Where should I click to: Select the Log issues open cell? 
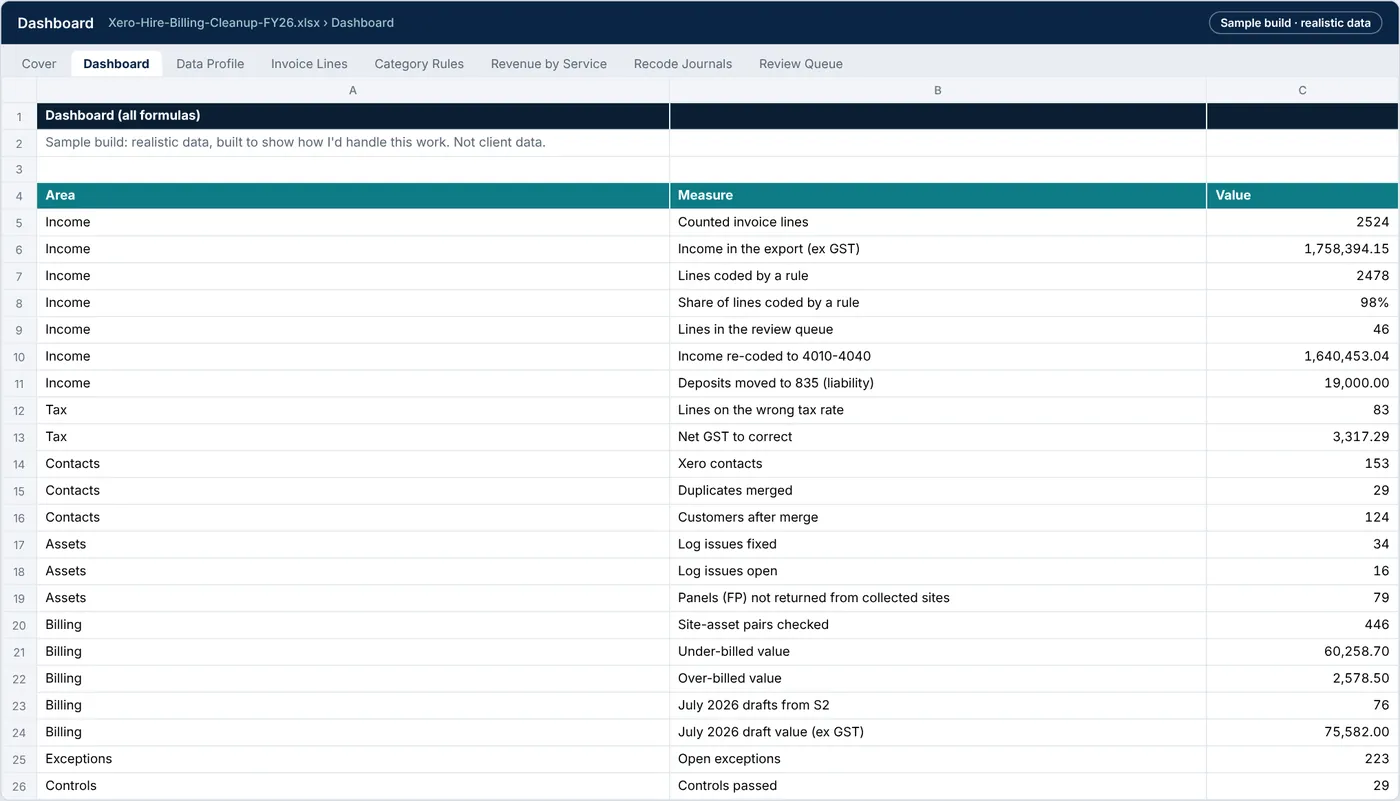(x=938, y=571)
